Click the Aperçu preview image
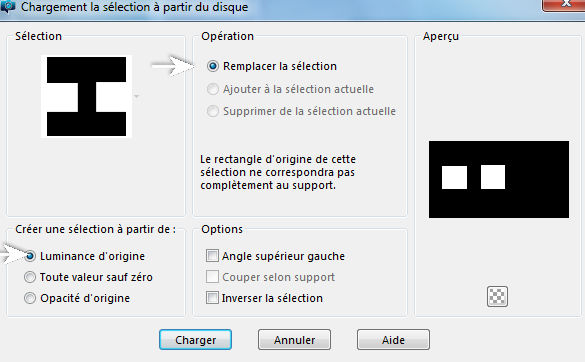The image size is (585, 362). click(499, 180)
